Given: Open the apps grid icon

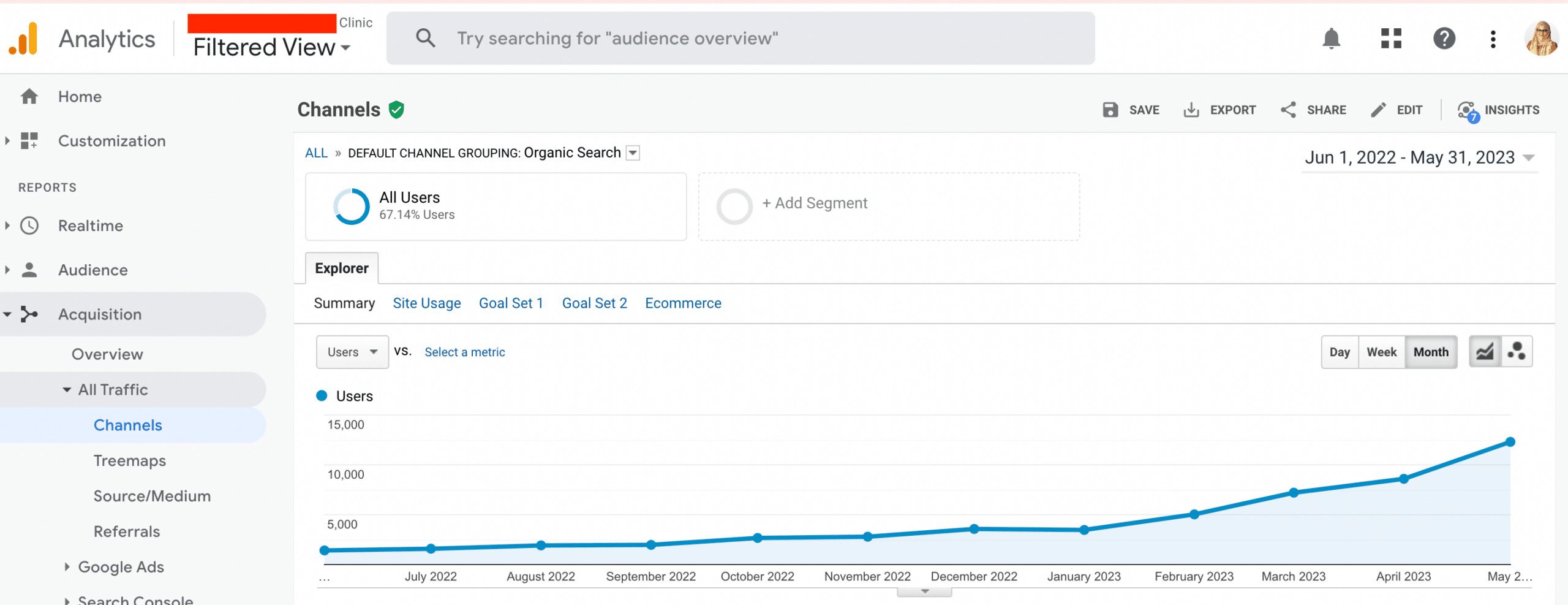Looking at the screenshot, I should pos(1391,39).
